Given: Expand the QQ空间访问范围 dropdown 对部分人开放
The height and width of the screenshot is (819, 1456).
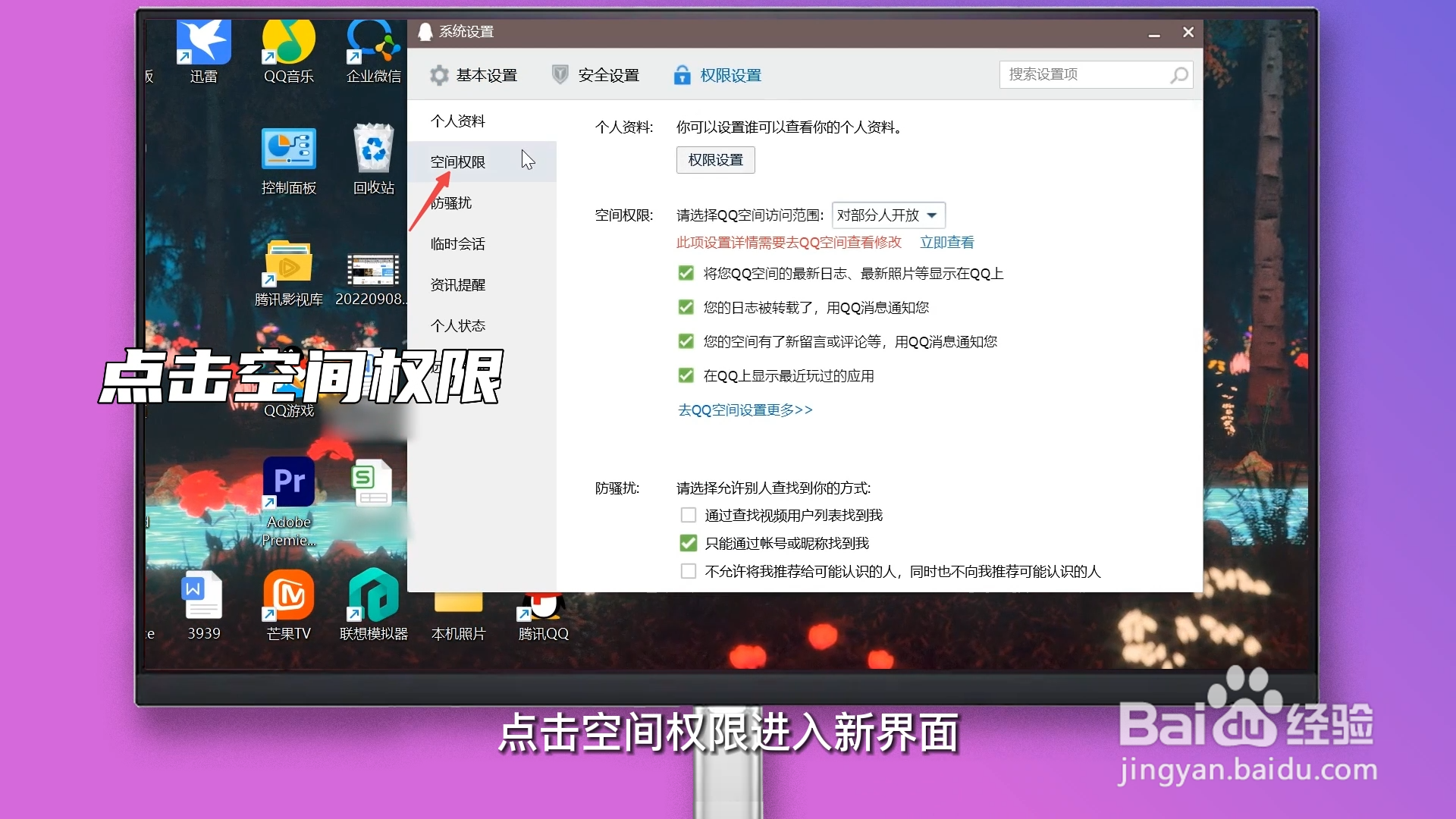Looking at the screenshot, I should [888, 215].
